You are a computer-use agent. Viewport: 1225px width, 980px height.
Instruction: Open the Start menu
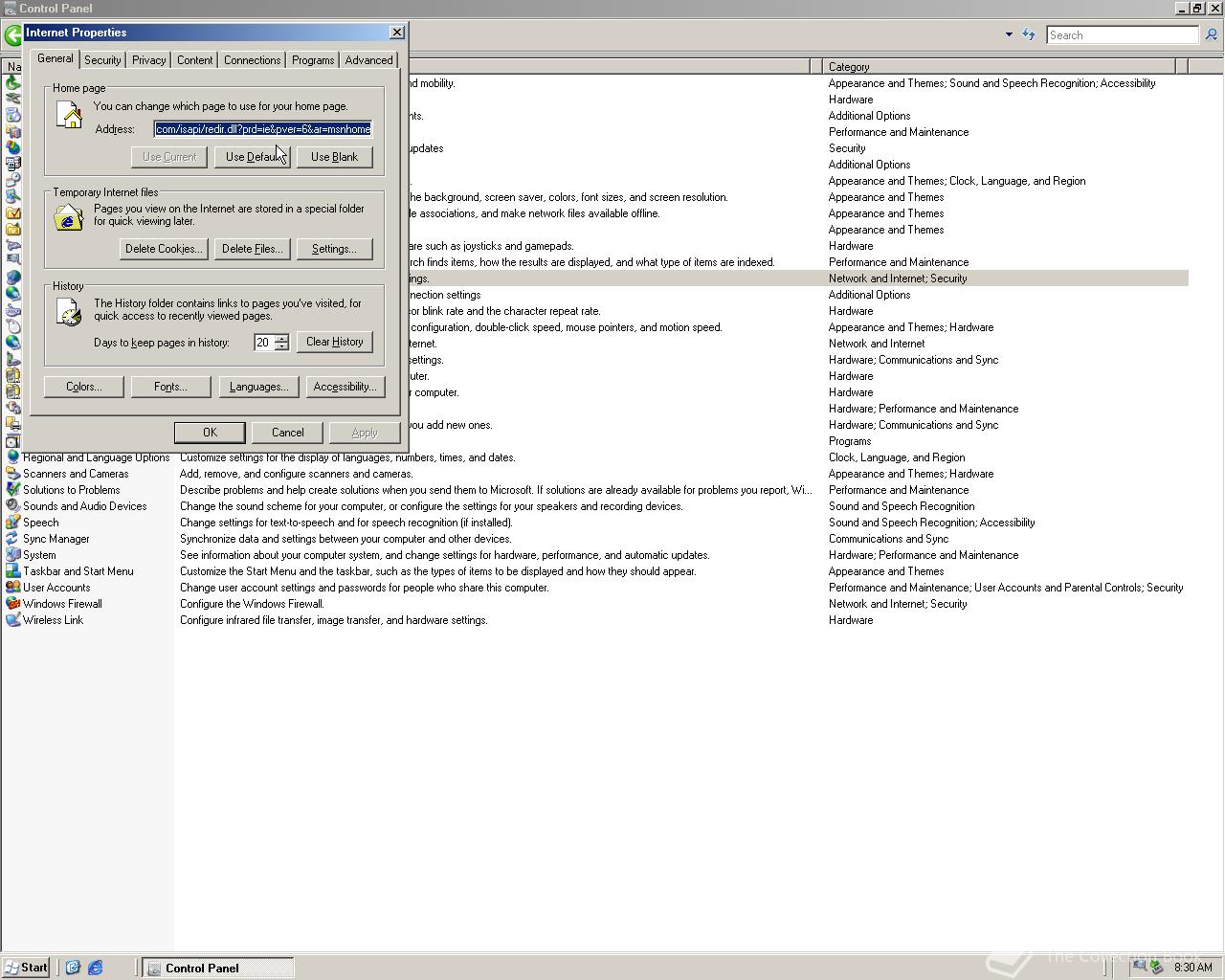point(27,968)
